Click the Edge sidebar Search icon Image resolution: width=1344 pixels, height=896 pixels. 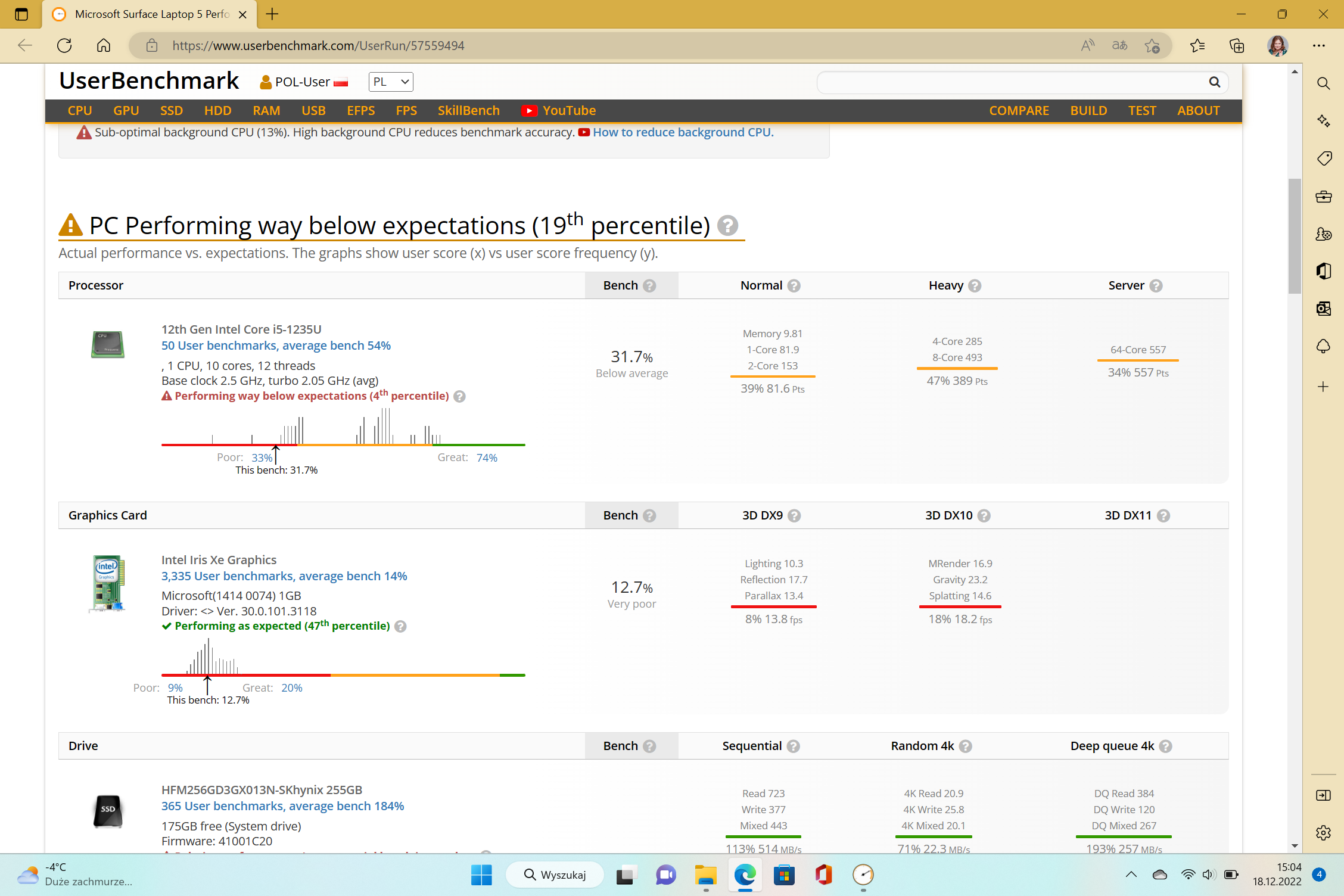click(1324, 83)
